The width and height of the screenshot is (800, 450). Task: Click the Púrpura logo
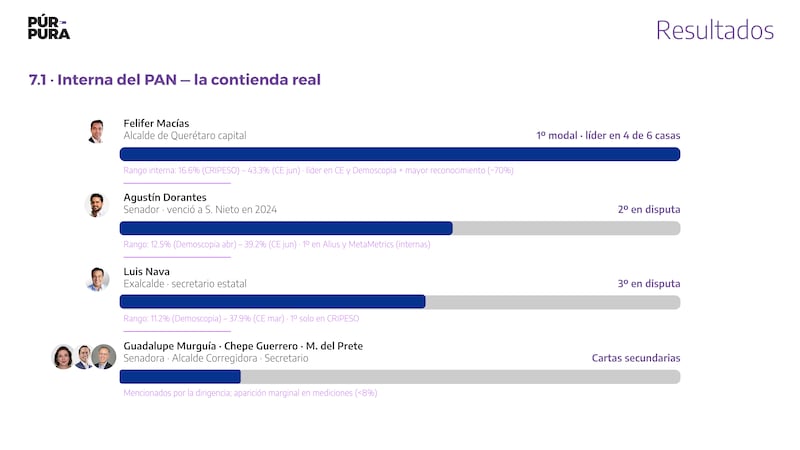coord(48,28)
